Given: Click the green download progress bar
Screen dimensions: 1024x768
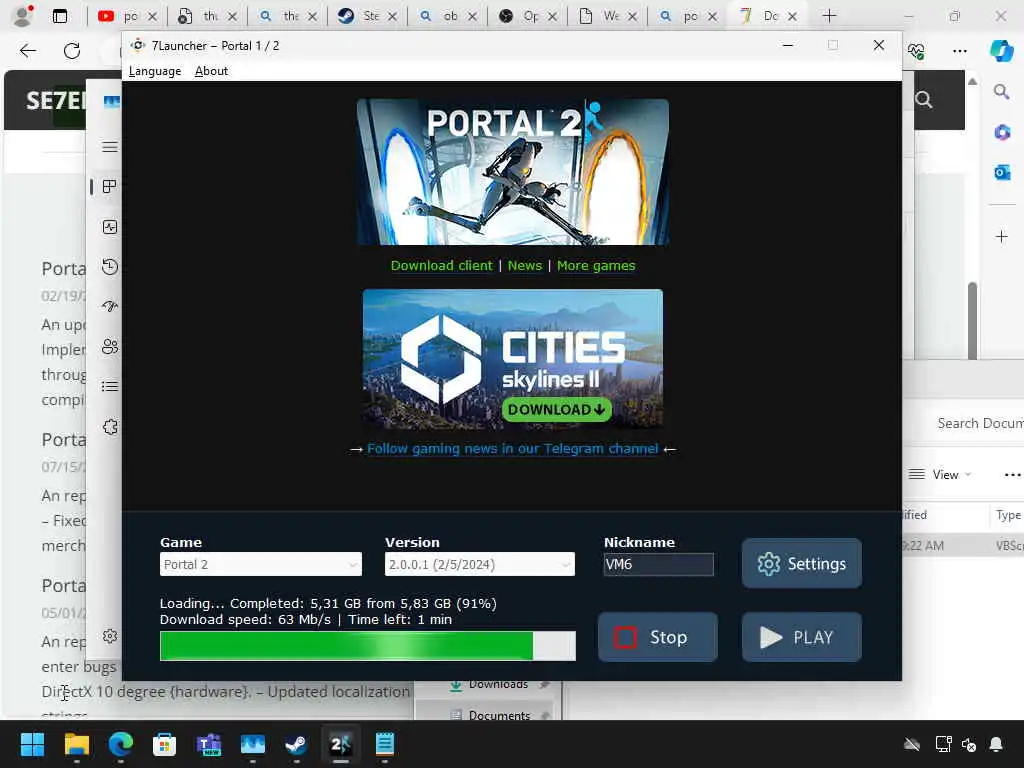Looking at the screenshot, I should [368, 646].
